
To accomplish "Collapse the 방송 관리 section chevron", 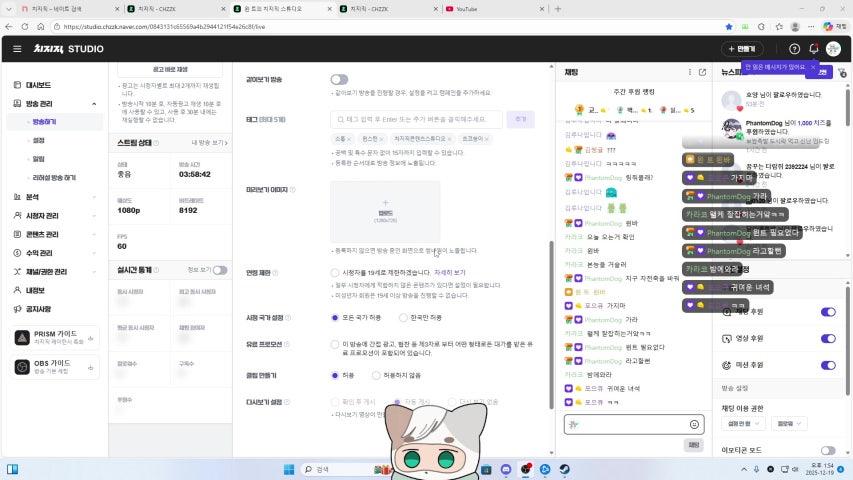I will 94,104.
